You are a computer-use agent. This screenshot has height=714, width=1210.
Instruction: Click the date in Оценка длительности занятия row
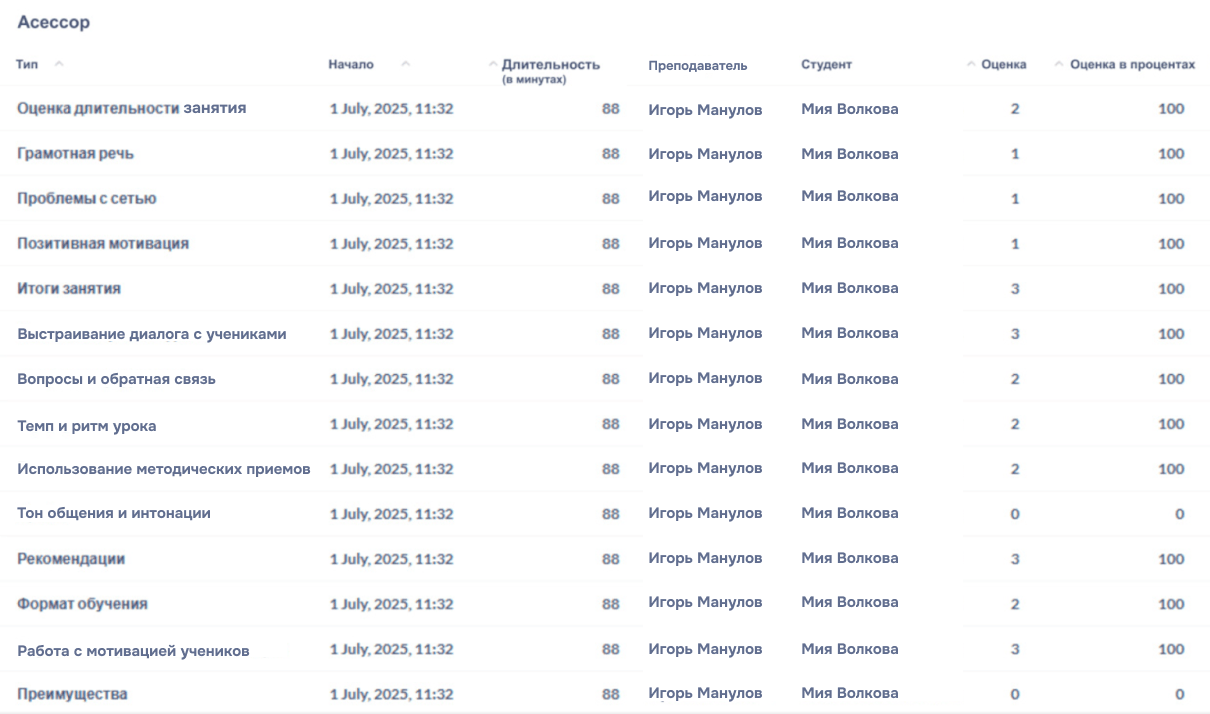coord(391,109)
